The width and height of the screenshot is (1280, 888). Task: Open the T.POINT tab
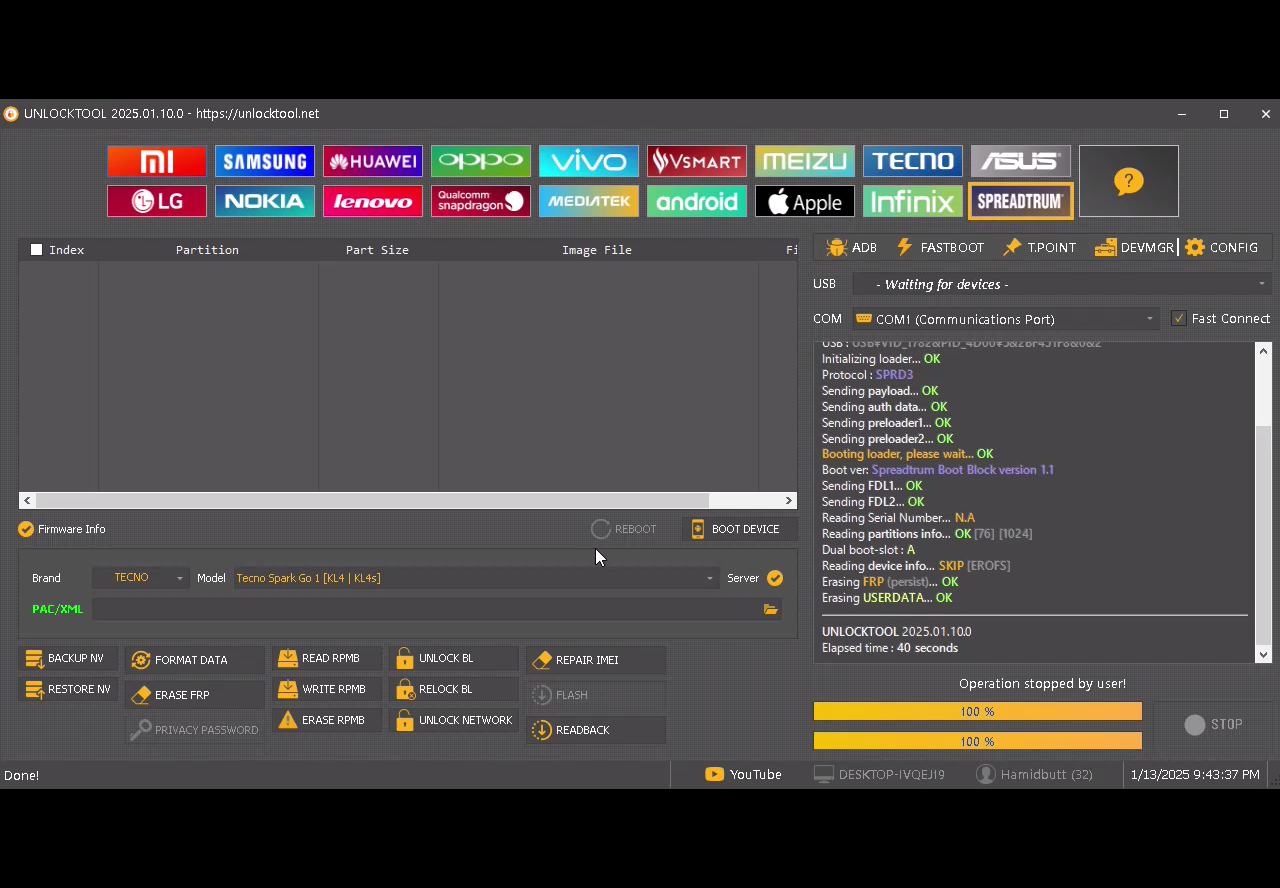1040,247
